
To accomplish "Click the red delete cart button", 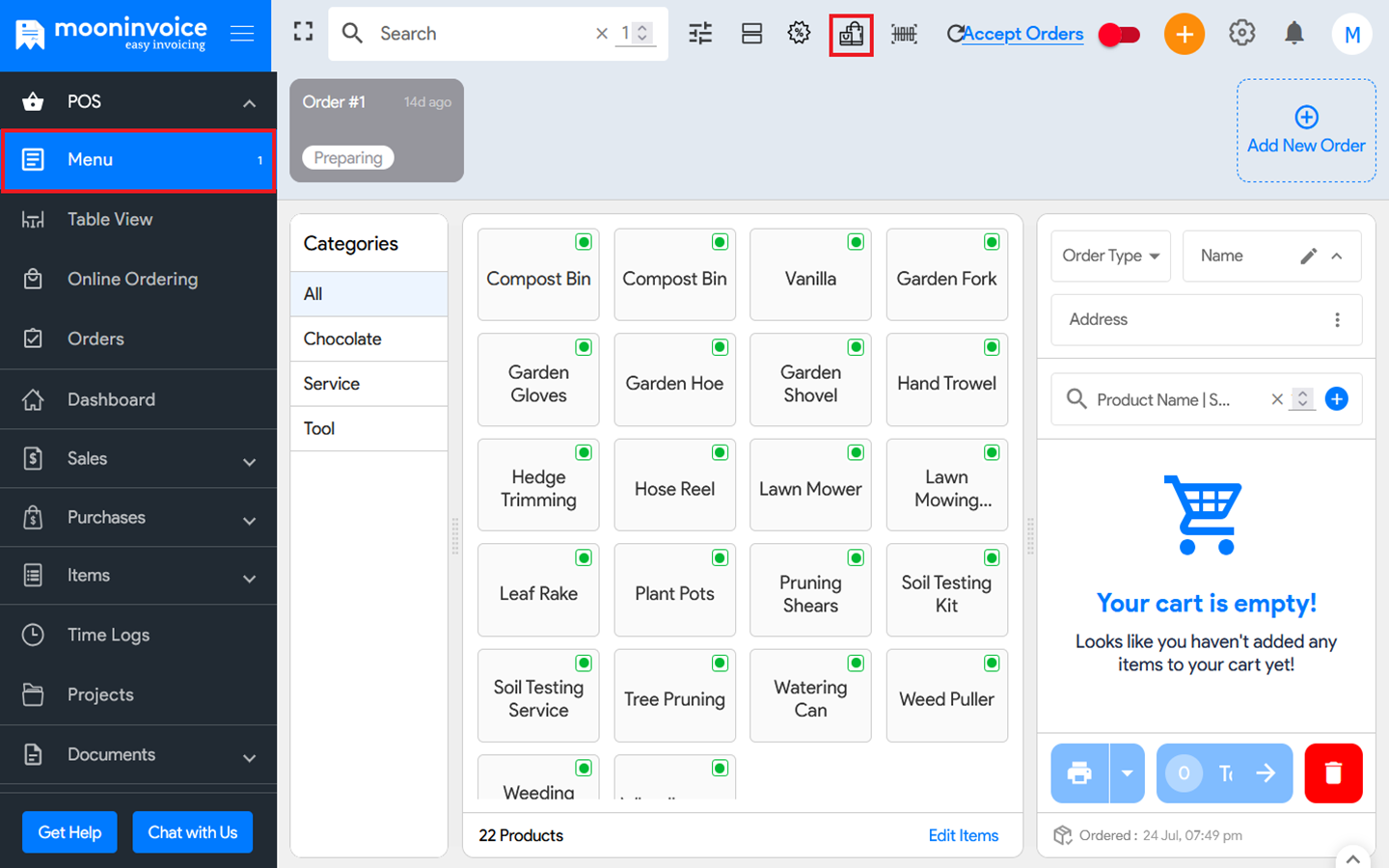I will [1333, 773].
